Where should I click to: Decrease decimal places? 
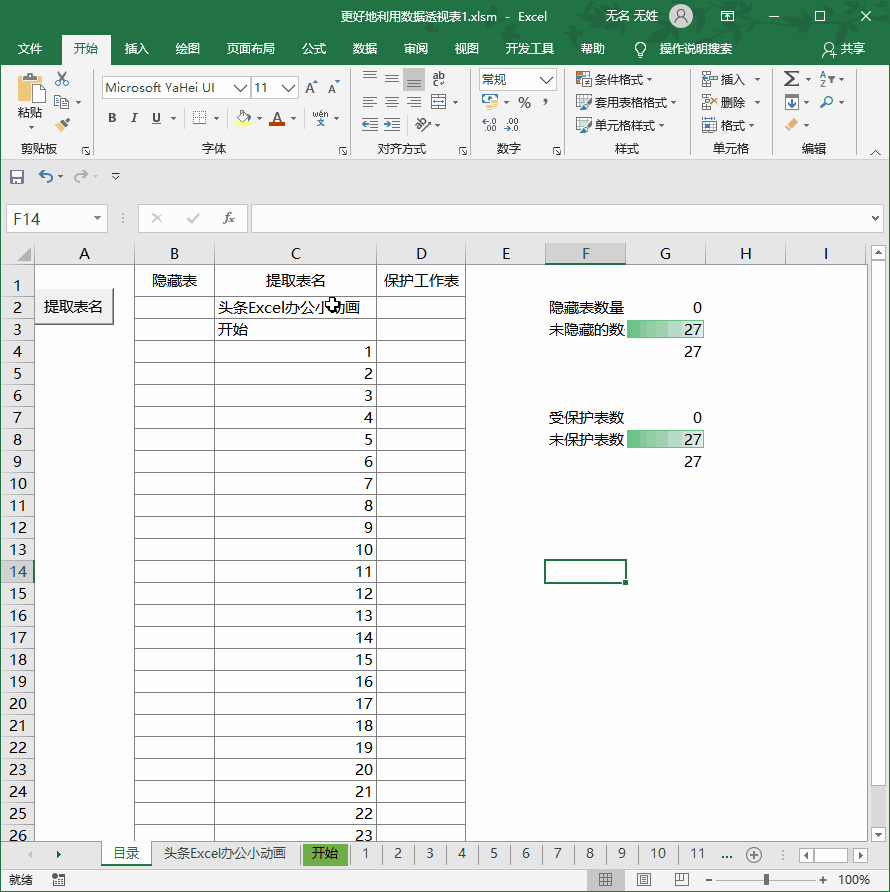pos(512,125)
